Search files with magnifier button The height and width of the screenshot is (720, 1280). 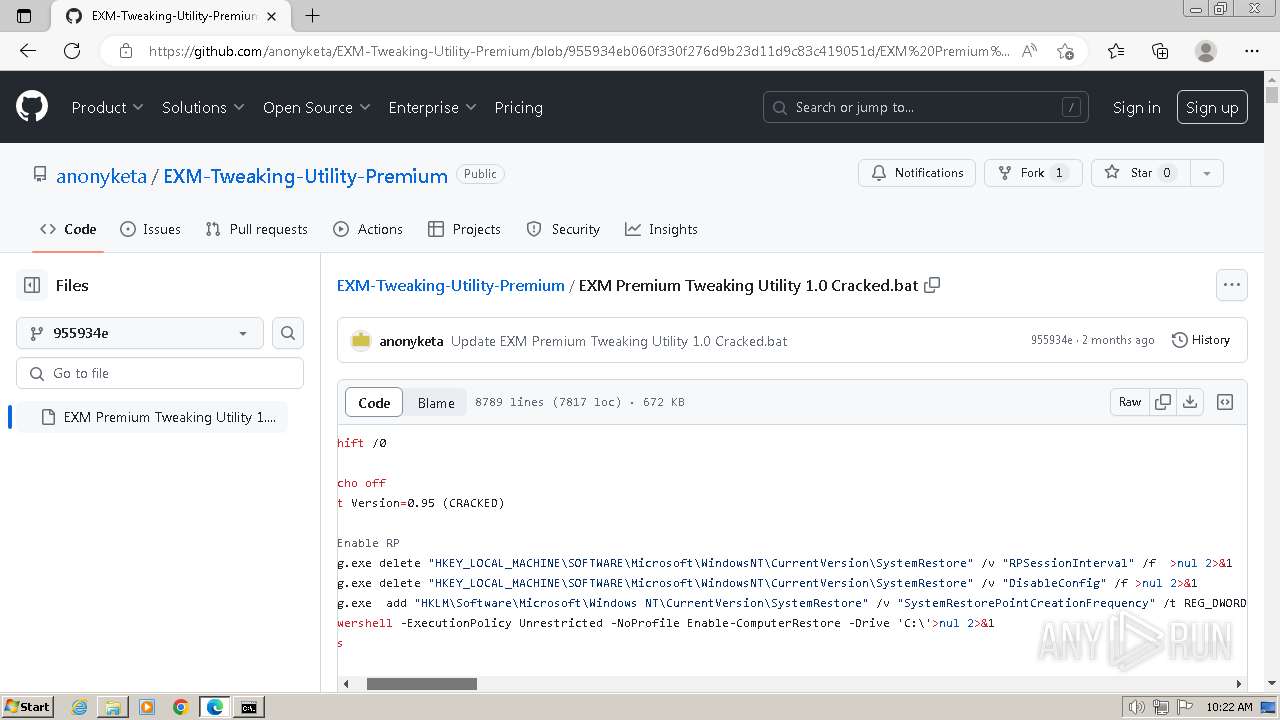pos(288,333)
